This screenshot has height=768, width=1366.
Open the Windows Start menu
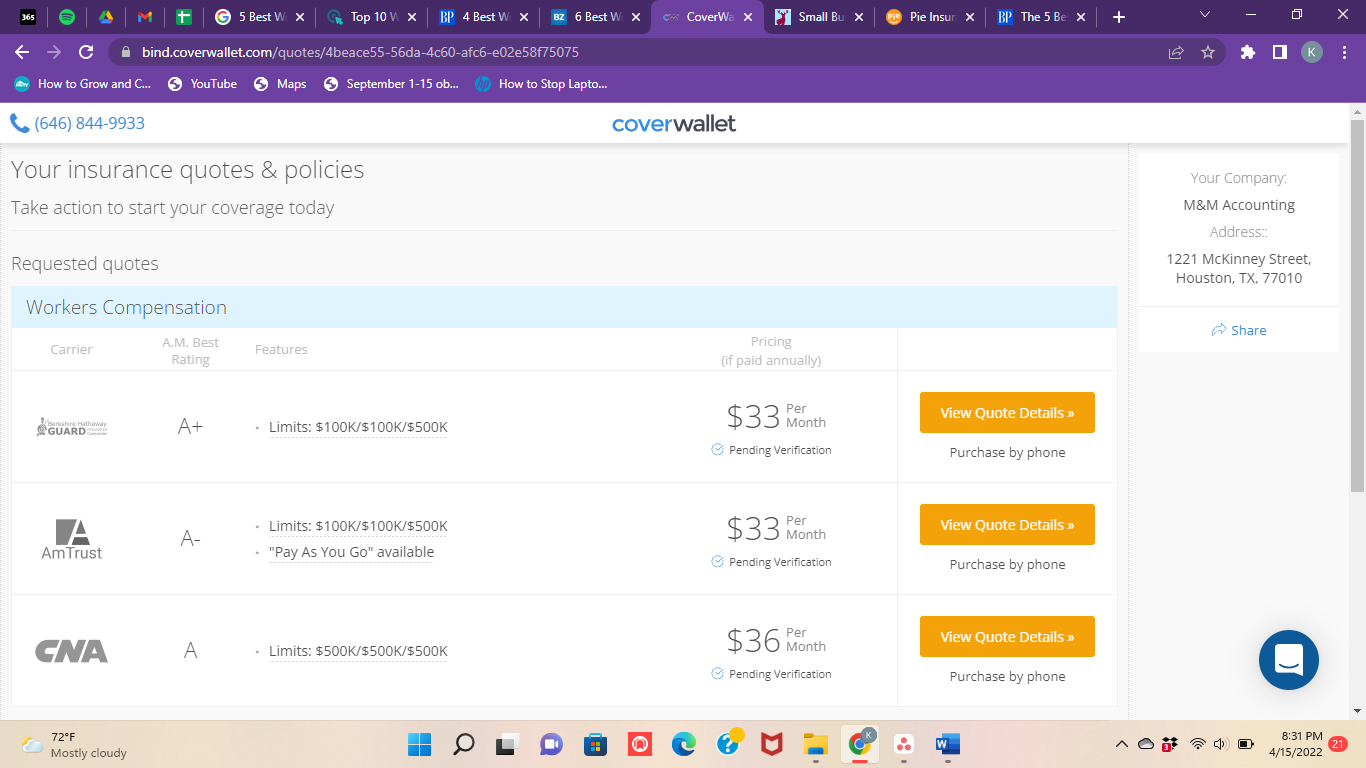419,744
